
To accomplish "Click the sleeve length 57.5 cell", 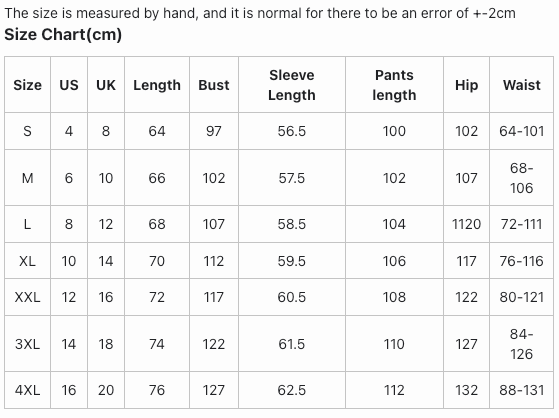I will 292,178.
